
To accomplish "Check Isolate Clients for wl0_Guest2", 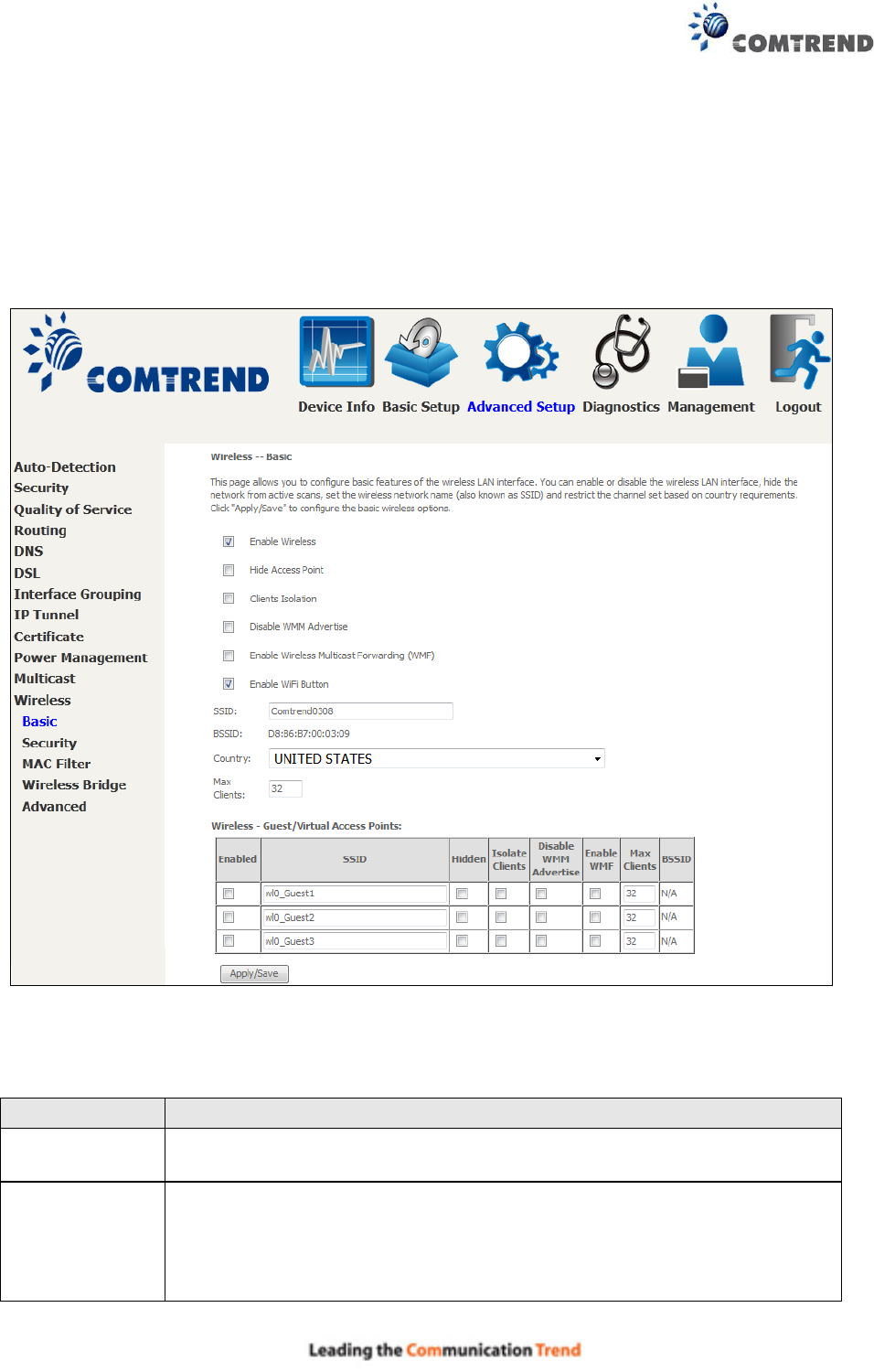I will tap(501, 917).
